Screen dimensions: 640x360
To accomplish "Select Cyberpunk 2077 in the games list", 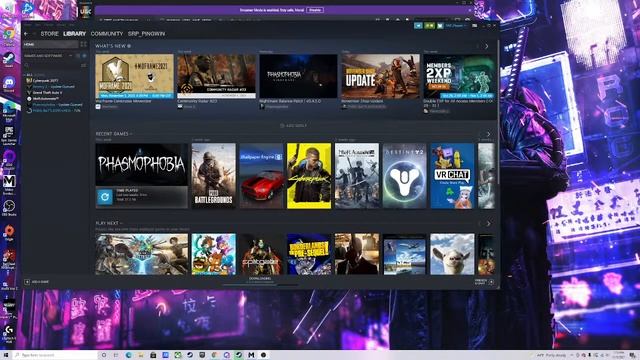I will [45, 81].
